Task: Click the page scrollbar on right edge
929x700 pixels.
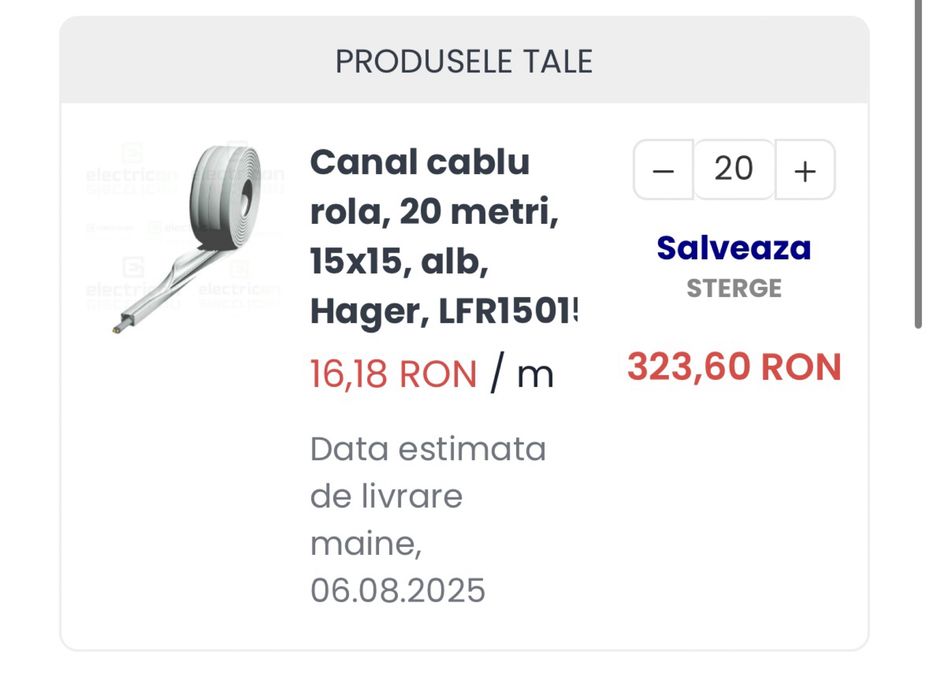Action: pos(918,160)
